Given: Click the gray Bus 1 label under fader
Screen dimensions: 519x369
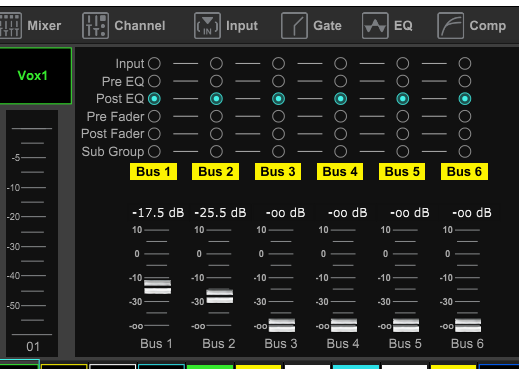Looking at the screenshot, I should click(156, 344).
